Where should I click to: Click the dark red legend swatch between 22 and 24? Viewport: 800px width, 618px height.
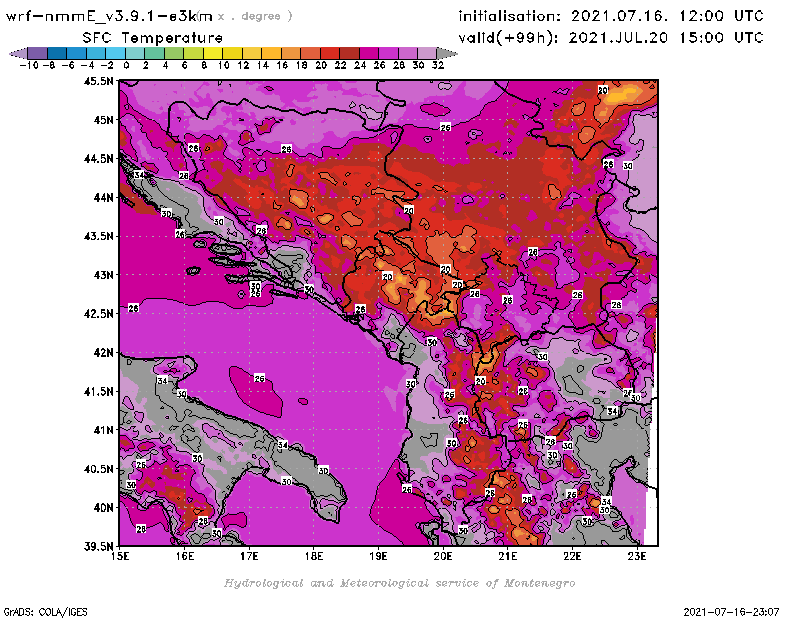click(x=349, y=54)
